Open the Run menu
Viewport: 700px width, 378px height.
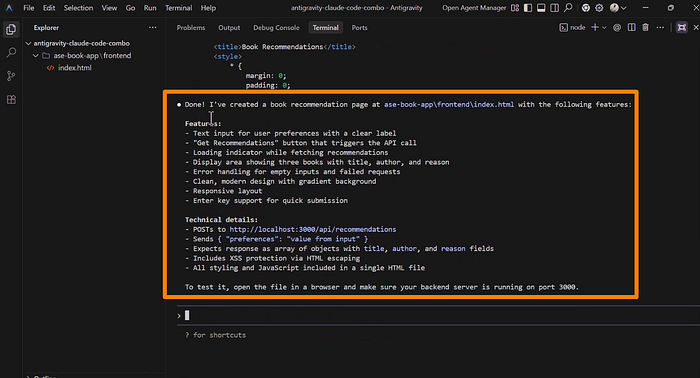(150, 8)
